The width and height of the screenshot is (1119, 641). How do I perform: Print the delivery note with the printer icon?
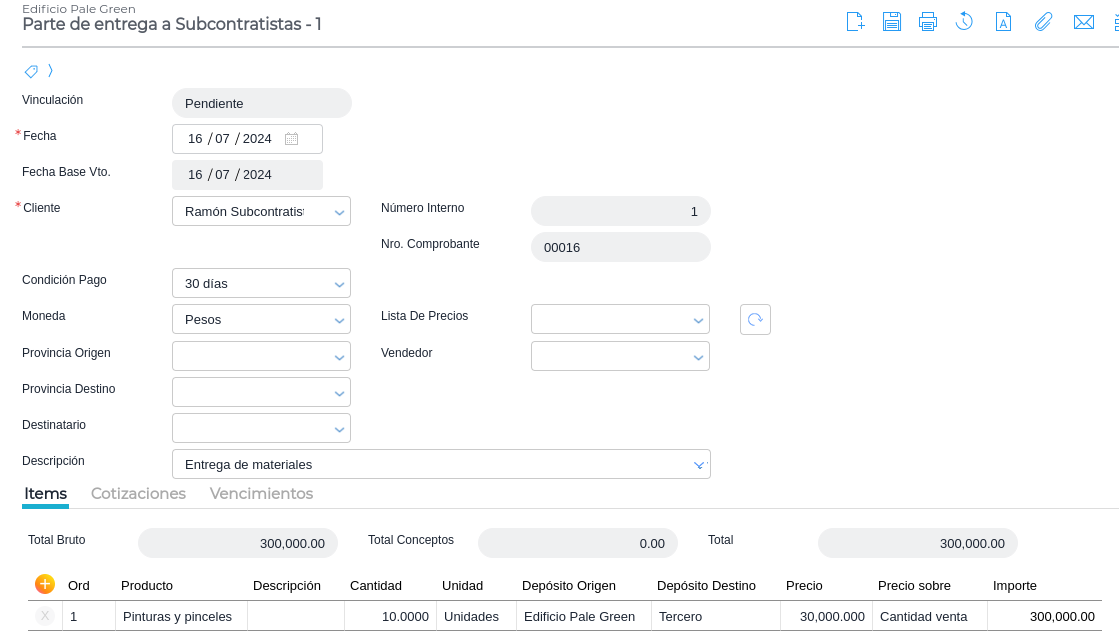pos(928,22)
